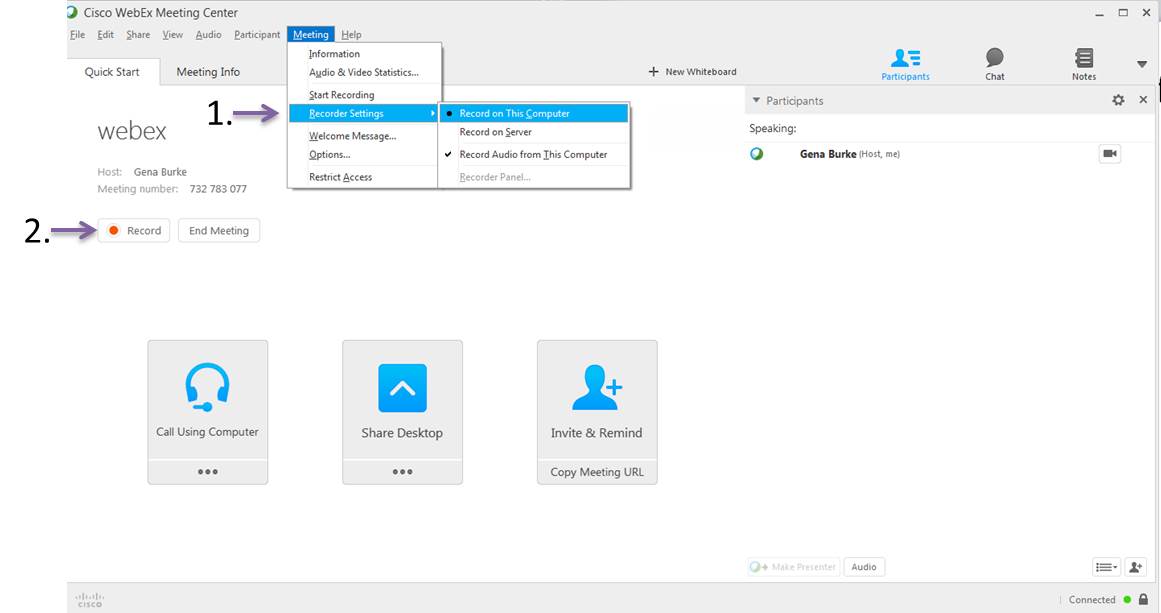Viewport: 1161px width, 613px height.
Task: Select the Record on Server option
Action: click(533, 132)
